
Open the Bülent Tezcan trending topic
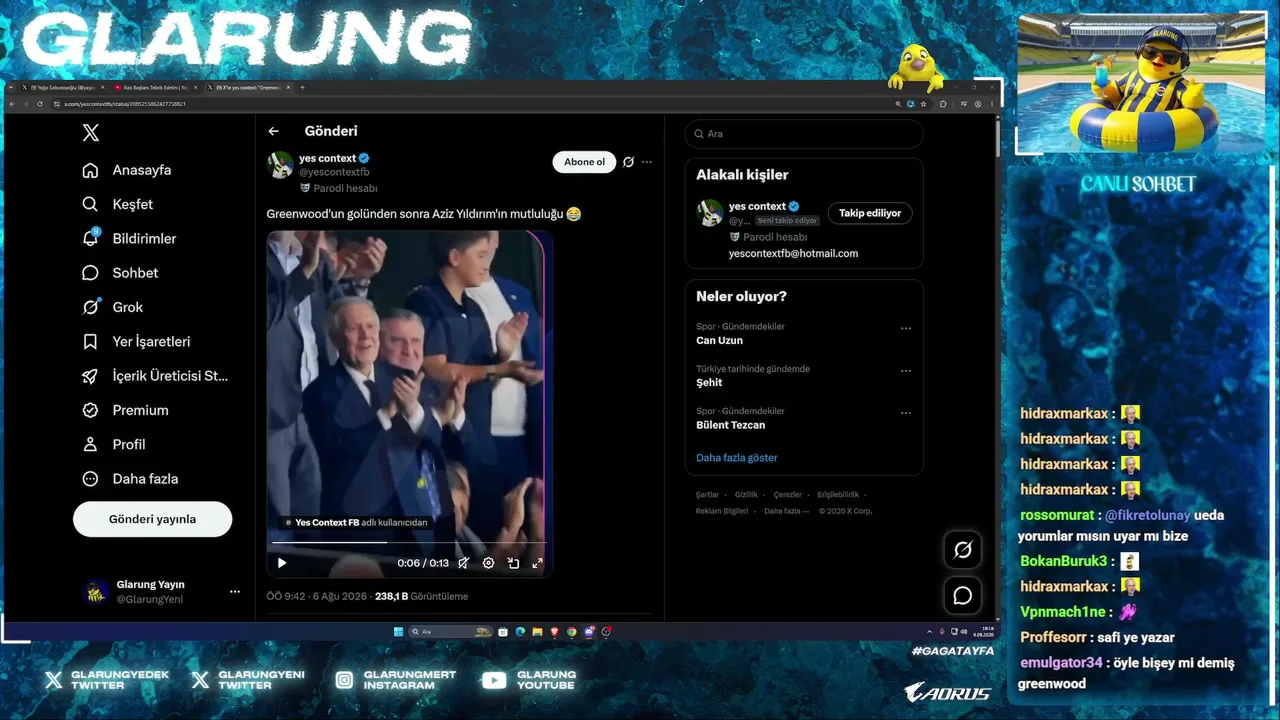tap(730, 425)
